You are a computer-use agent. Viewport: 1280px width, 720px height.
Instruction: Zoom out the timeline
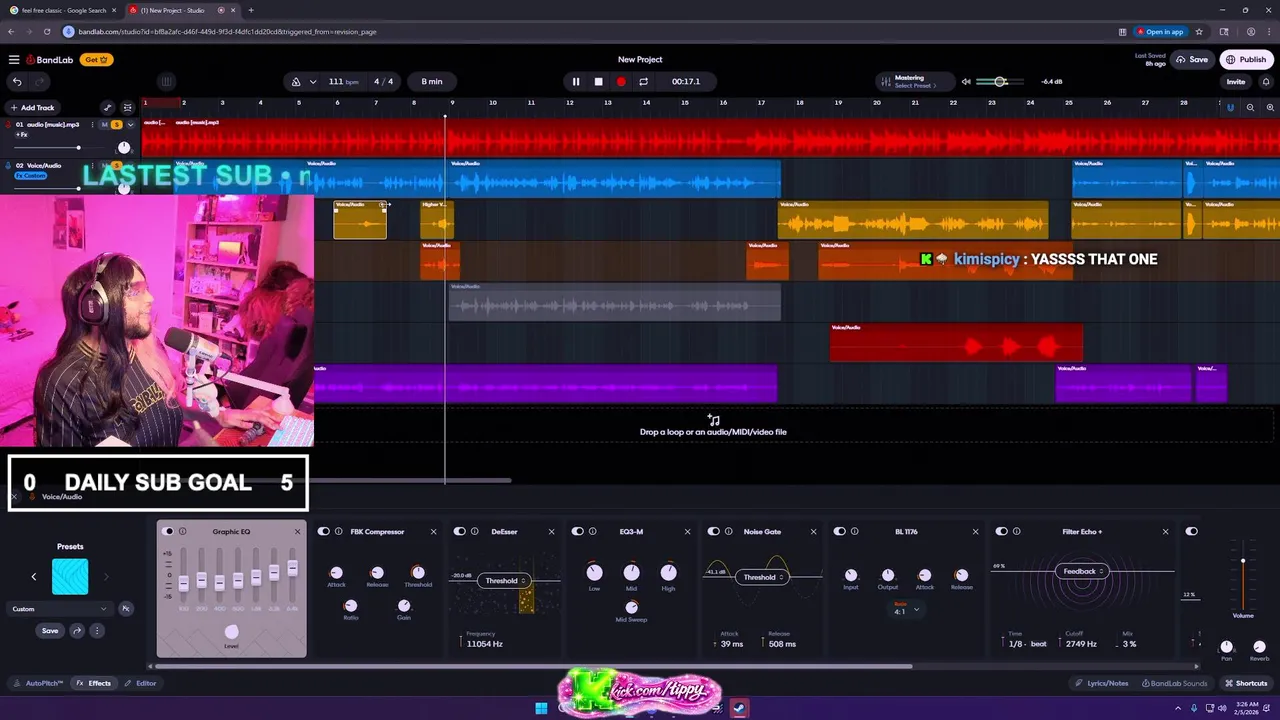point(1250,107)
